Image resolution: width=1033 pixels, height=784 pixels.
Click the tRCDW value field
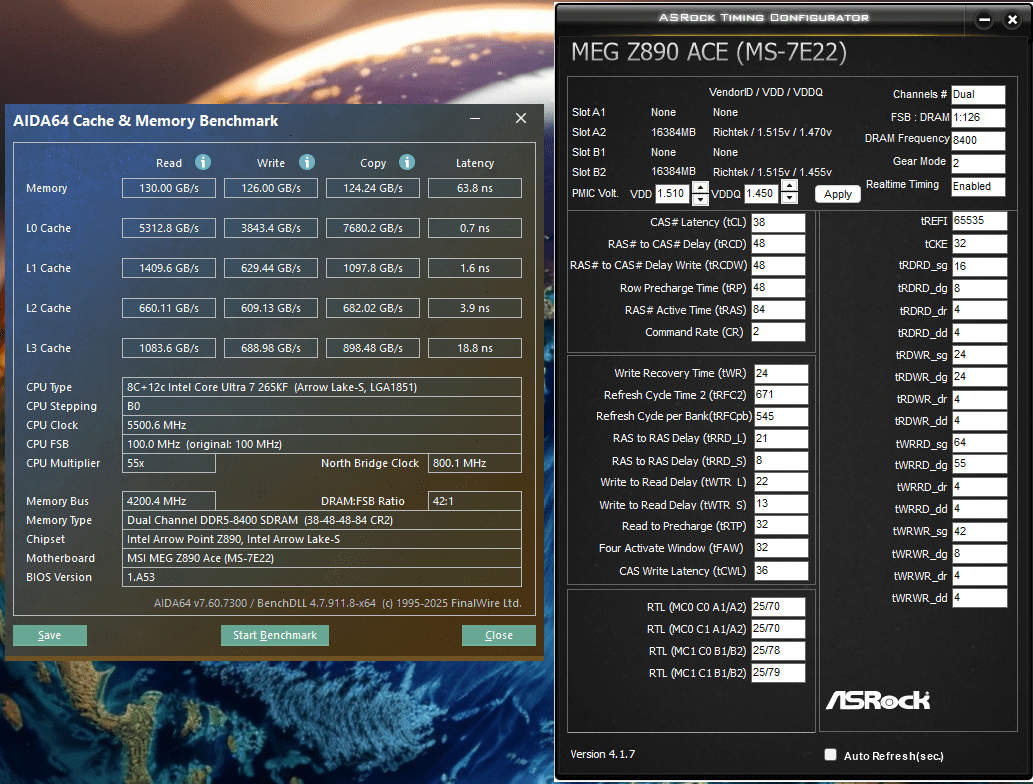click(777, 266)
